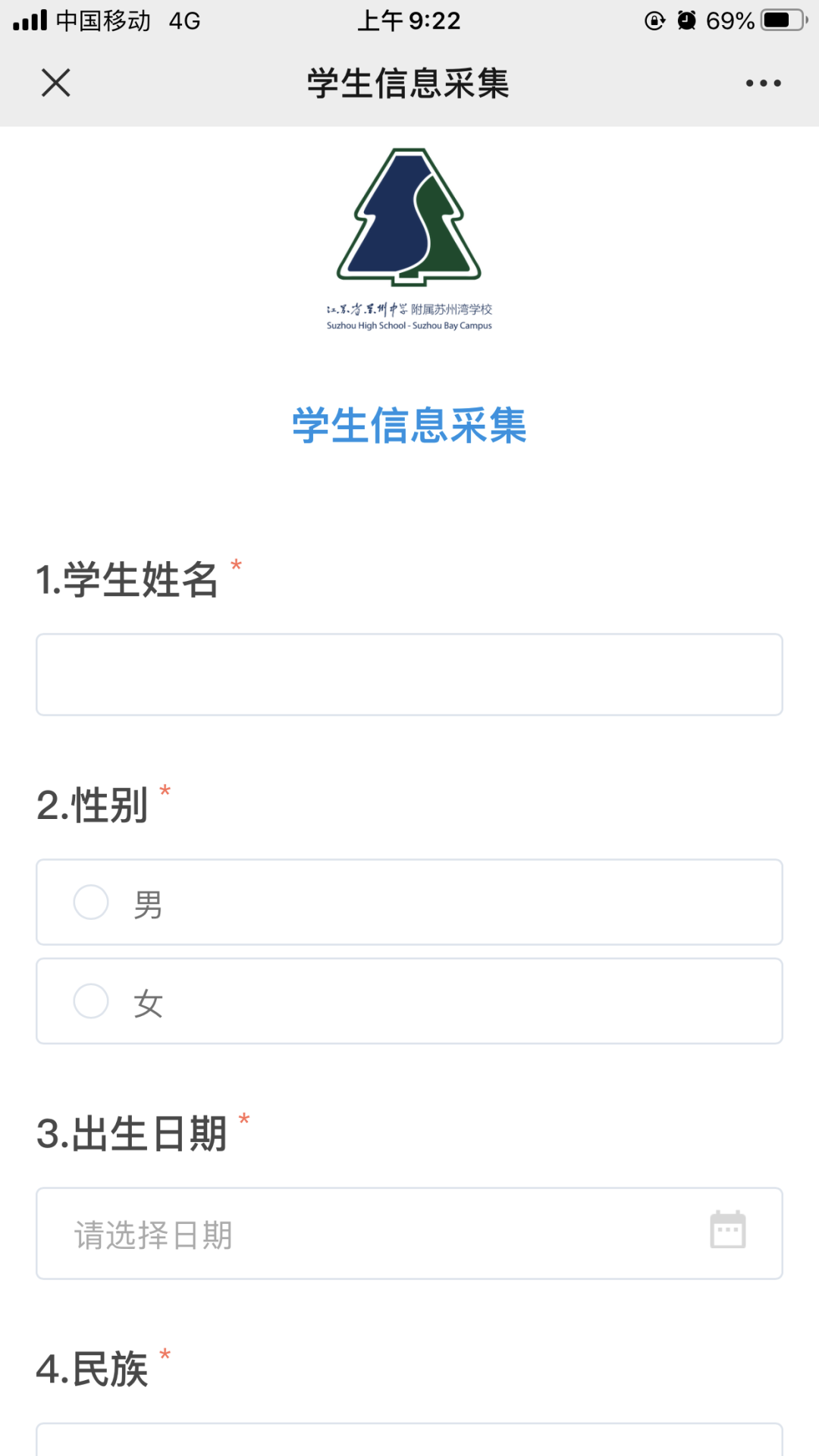Open the three-dot more options menu

point(762,83)
